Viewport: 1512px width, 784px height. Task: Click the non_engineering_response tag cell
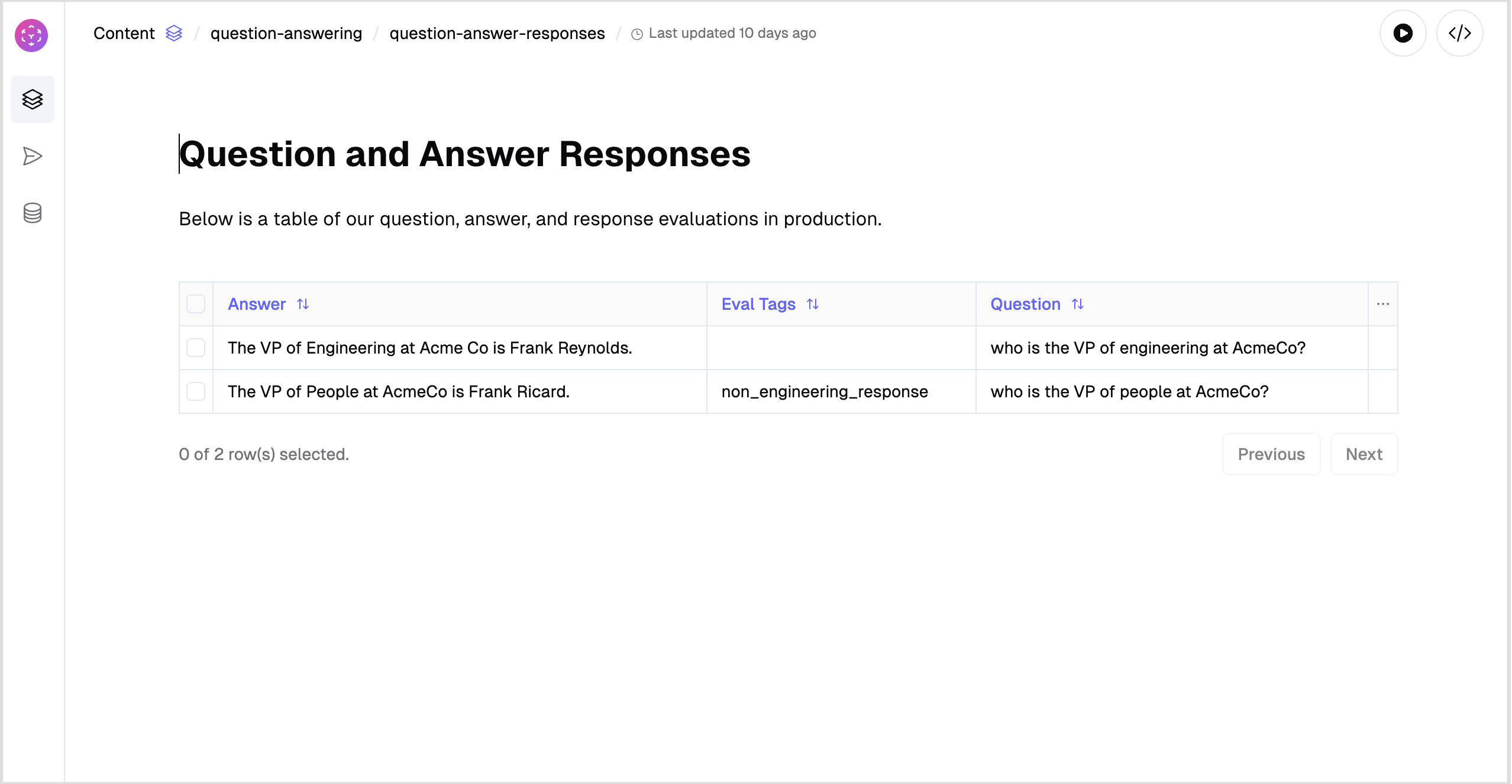(841, 391)
